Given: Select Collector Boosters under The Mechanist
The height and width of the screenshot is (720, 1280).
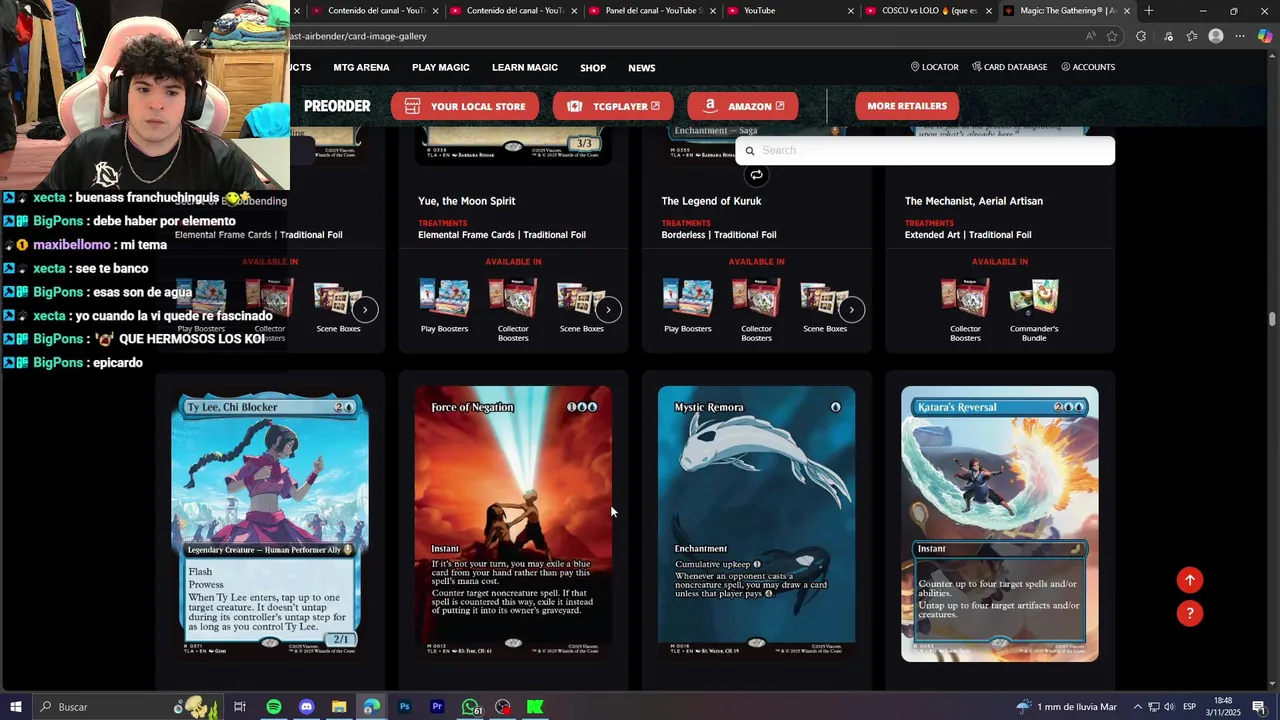Looking at the screenshot, I should pos(965,310).
